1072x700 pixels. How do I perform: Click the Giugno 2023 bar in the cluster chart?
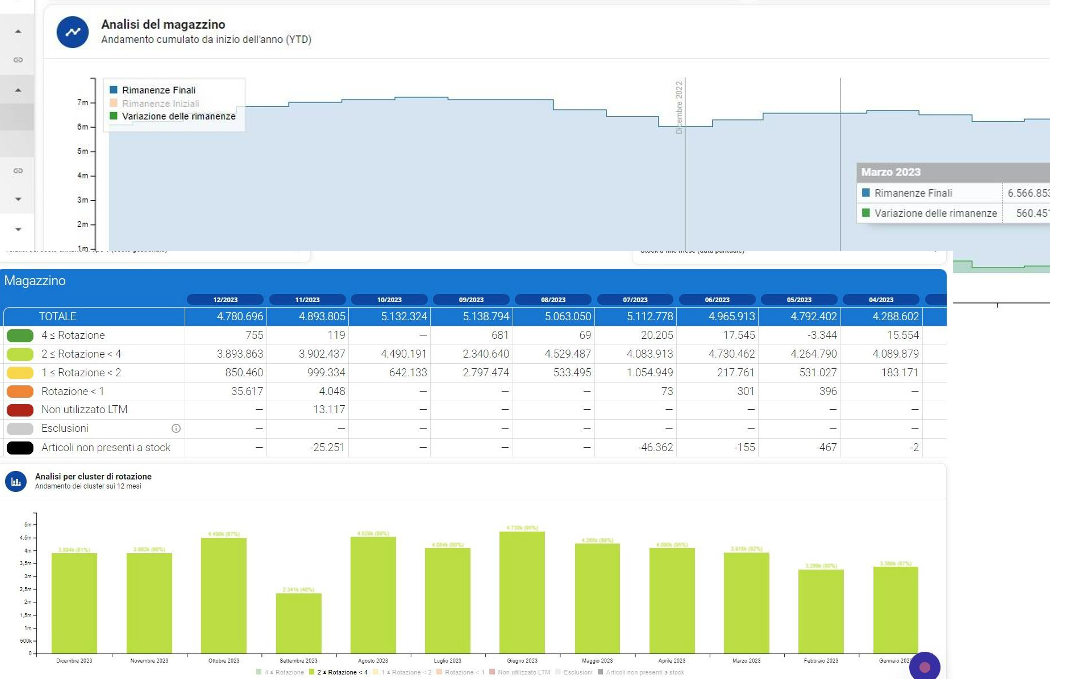pyautogui.click(x=522, y=592)
